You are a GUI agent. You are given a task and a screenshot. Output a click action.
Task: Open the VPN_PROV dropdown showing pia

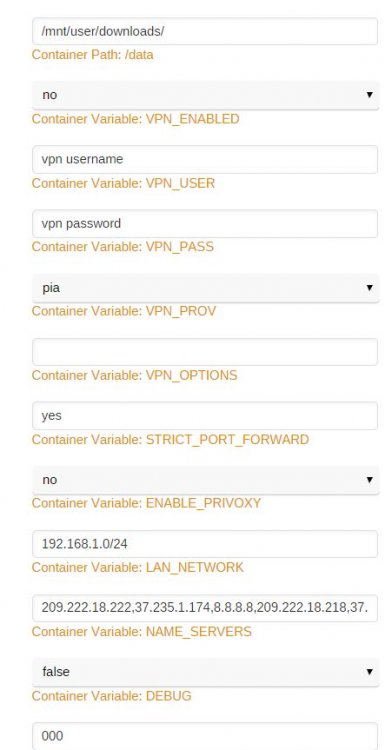pos(206,288)
